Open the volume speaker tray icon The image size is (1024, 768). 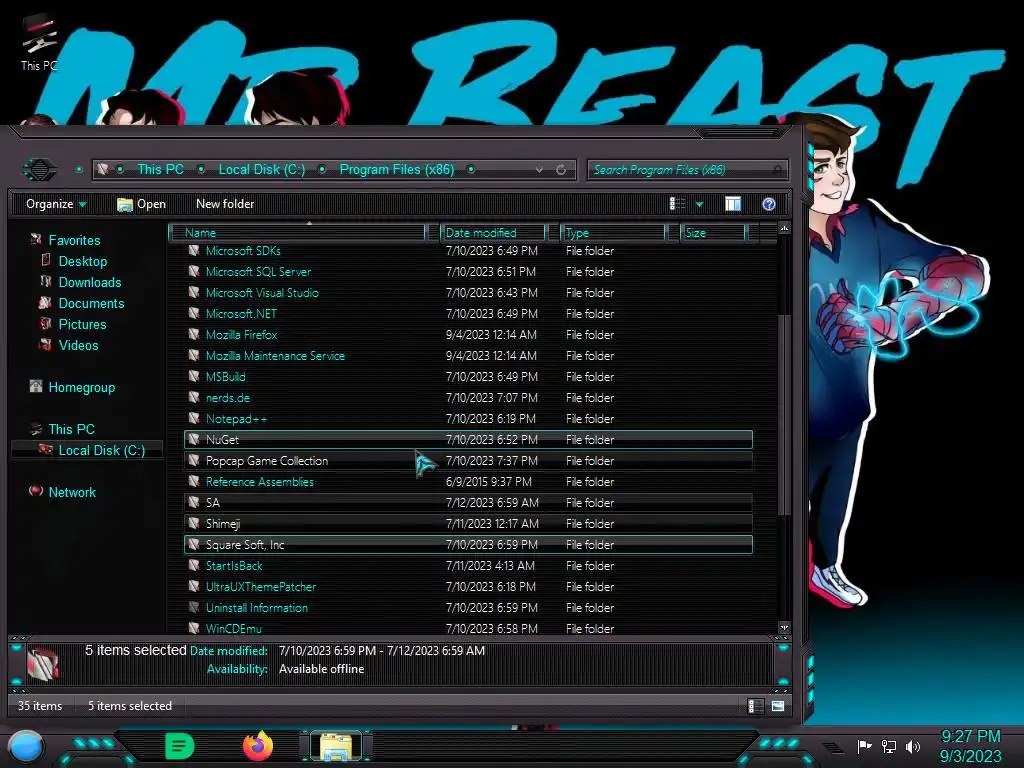point(912,746)
